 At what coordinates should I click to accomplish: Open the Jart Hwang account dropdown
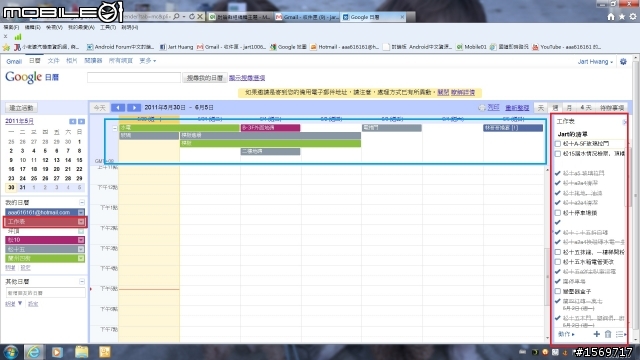click(x=595, y=62)
